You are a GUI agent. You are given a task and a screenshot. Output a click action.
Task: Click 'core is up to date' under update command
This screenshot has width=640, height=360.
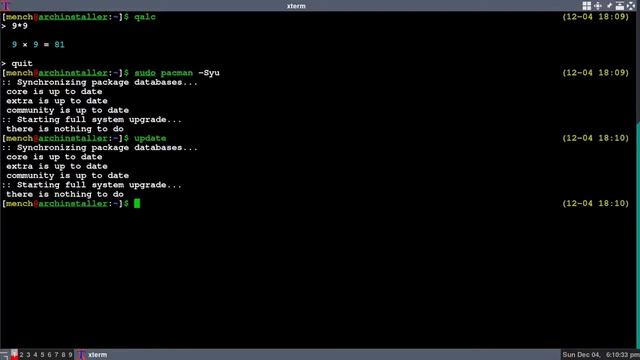(x=54, y=157)
